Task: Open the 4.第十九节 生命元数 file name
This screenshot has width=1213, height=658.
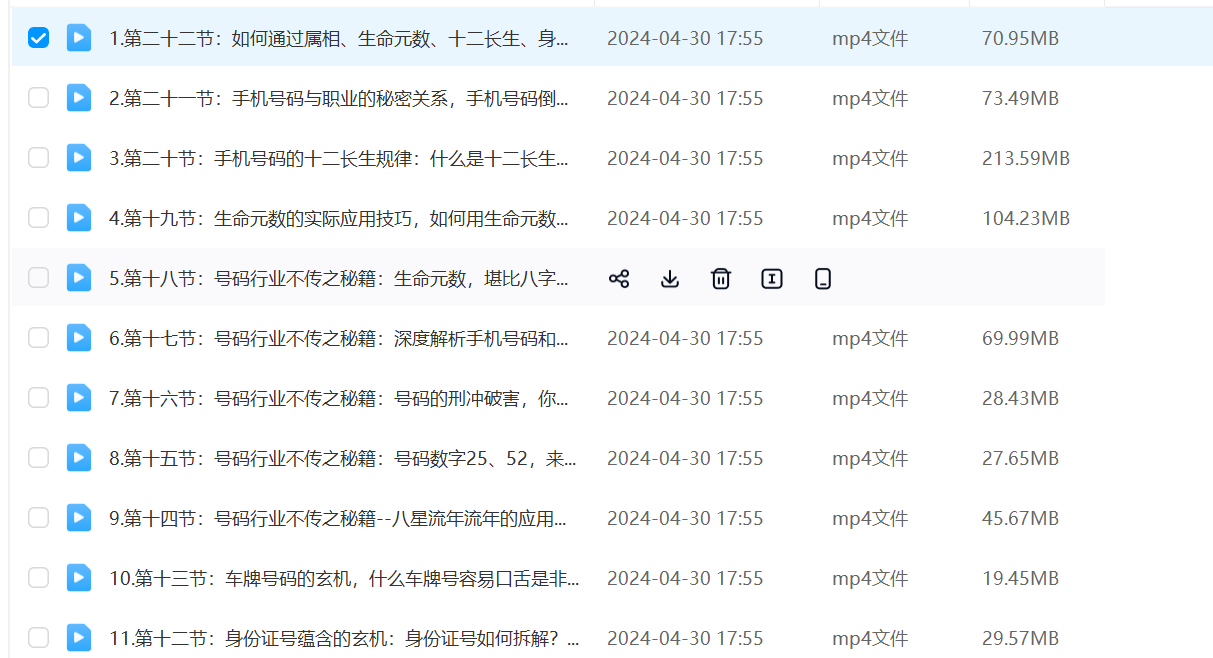Action: click(x=339, y=218)
